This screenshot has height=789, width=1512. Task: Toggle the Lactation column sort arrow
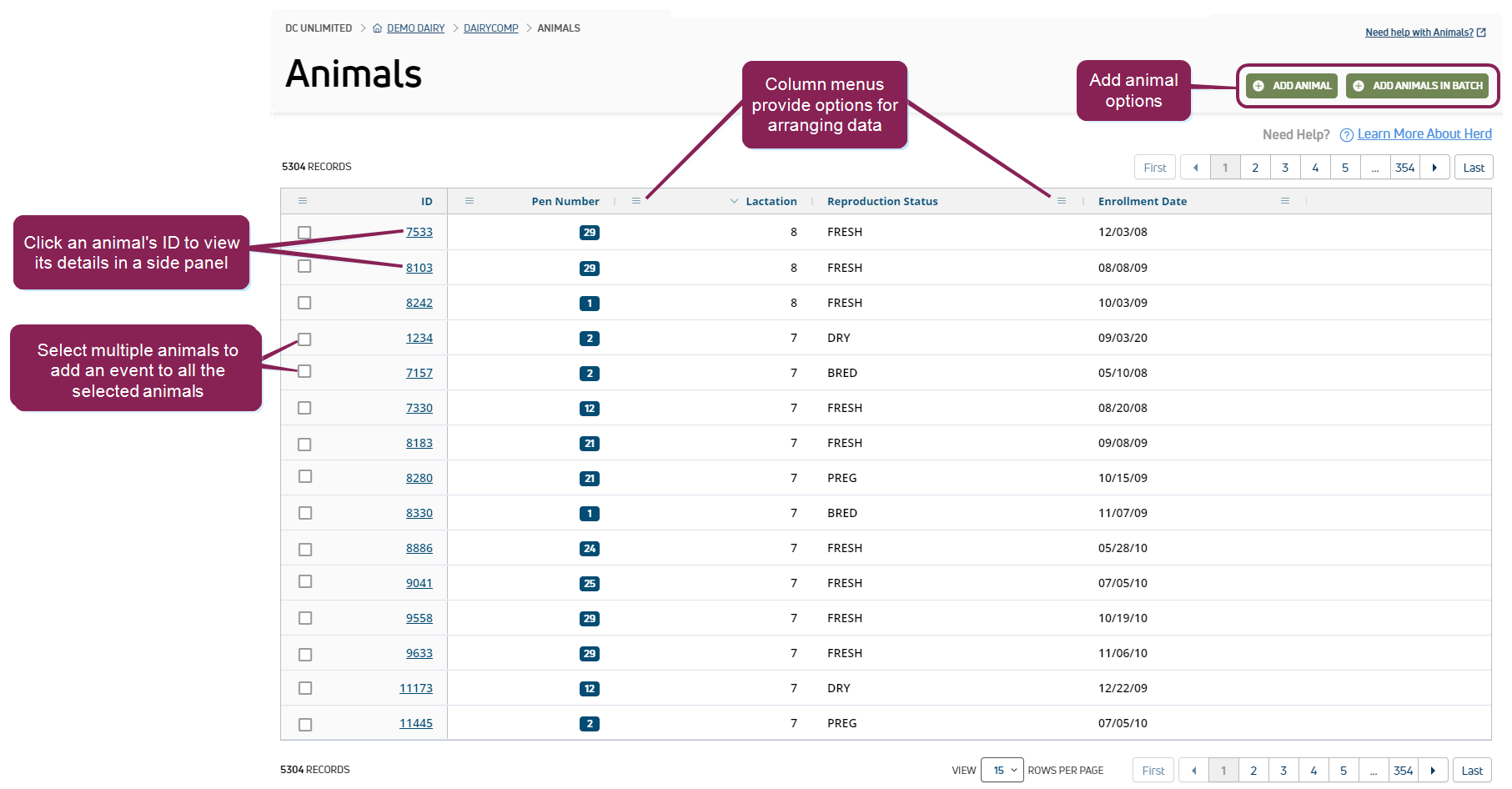pyautogui.click(x=734, y=201)
